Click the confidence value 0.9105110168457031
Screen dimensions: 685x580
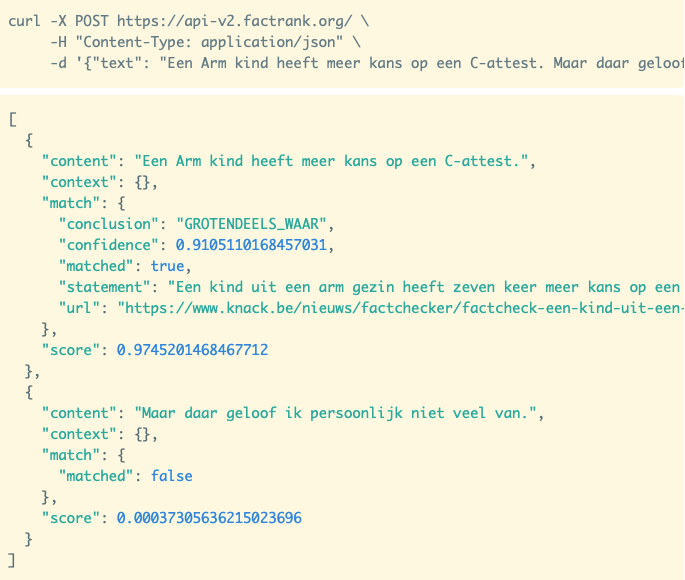coord(252,244)
